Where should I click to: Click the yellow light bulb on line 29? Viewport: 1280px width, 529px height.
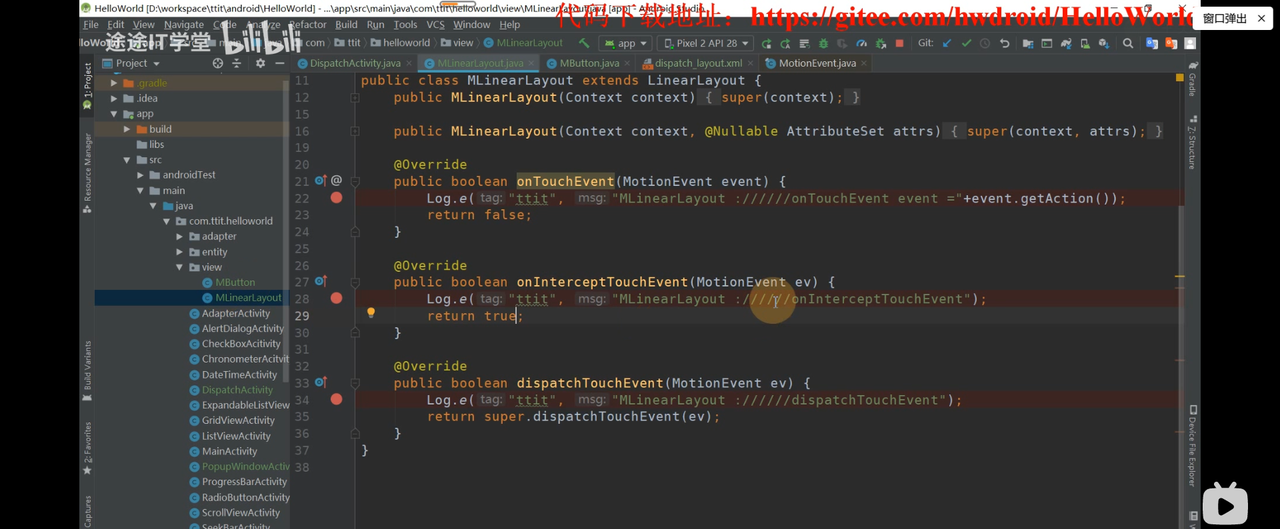[x=370, y=313]
